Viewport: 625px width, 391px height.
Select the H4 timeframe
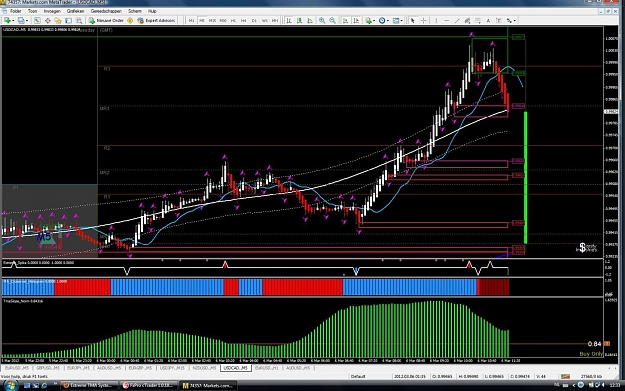244,20
